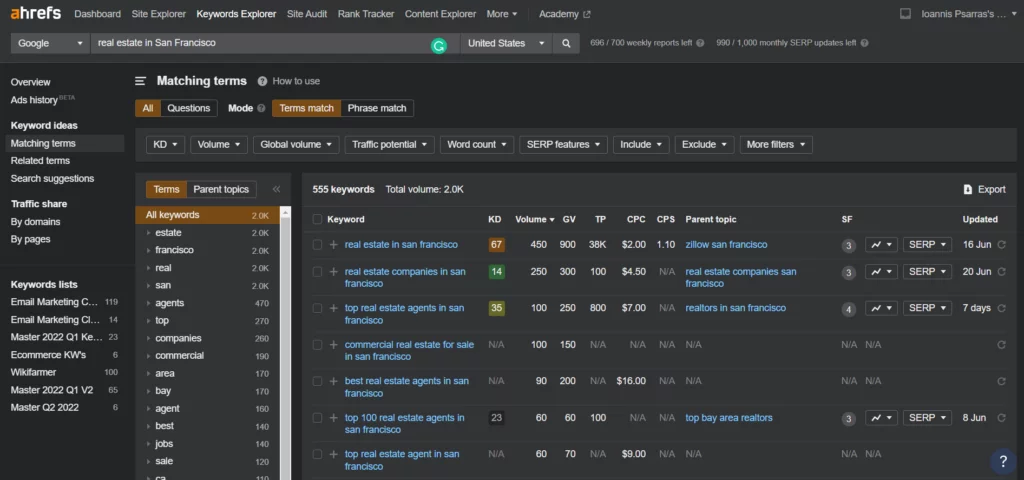Open Site Audit in top navigation

[307, 14]
